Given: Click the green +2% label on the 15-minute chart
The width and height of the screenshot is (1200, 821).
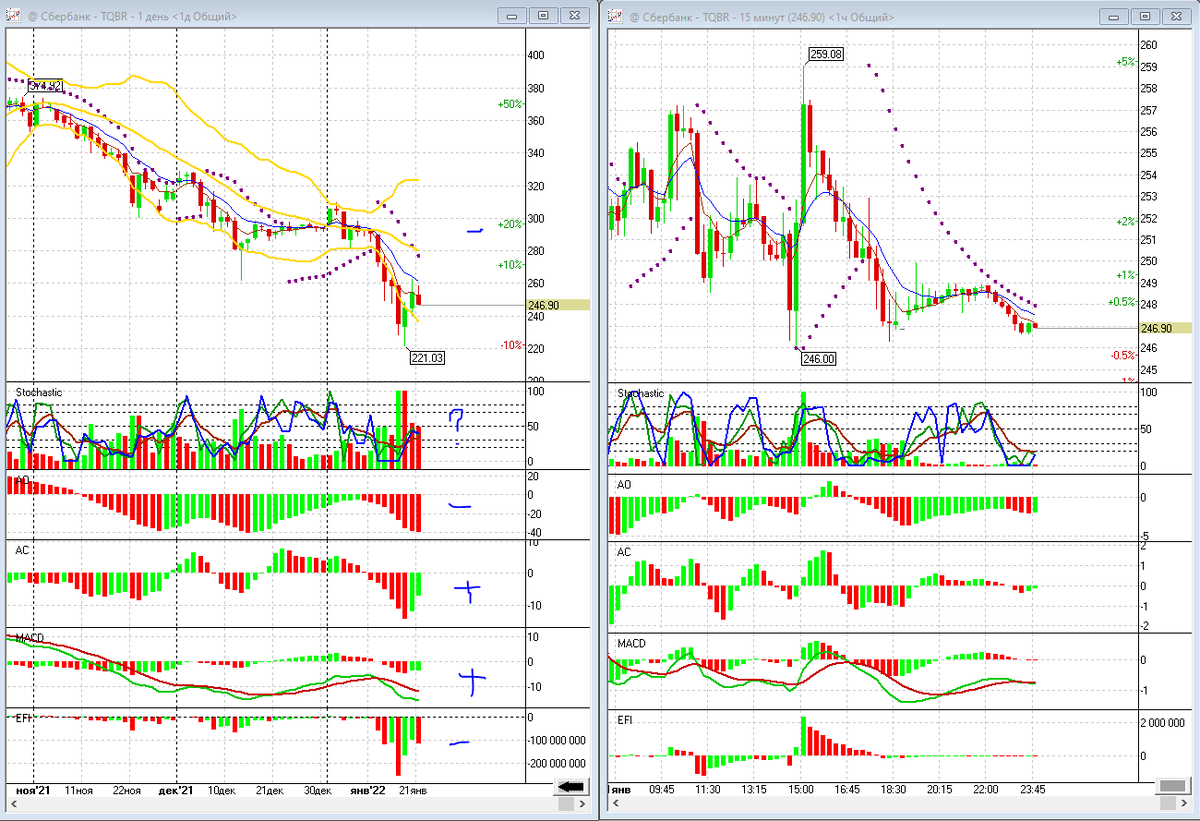Looking at the screenshot, I should (x=1125, y=222).
